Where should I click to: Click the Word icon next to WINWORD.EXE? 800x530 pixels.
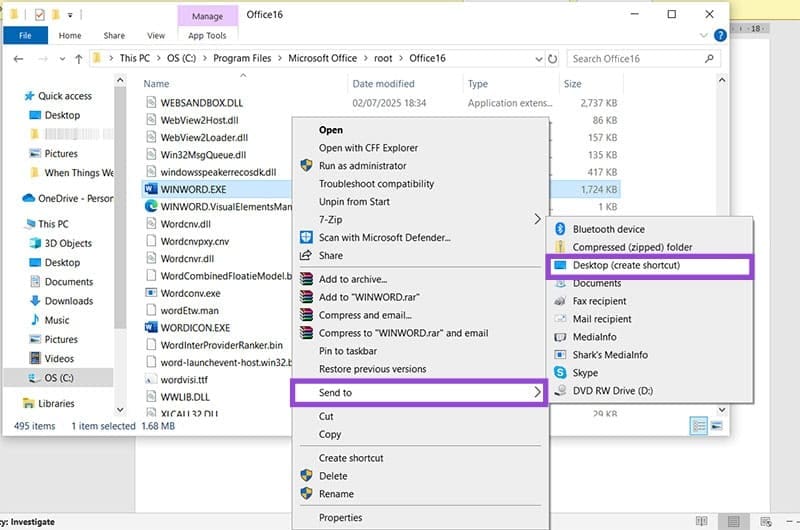(x=151, y=187)
